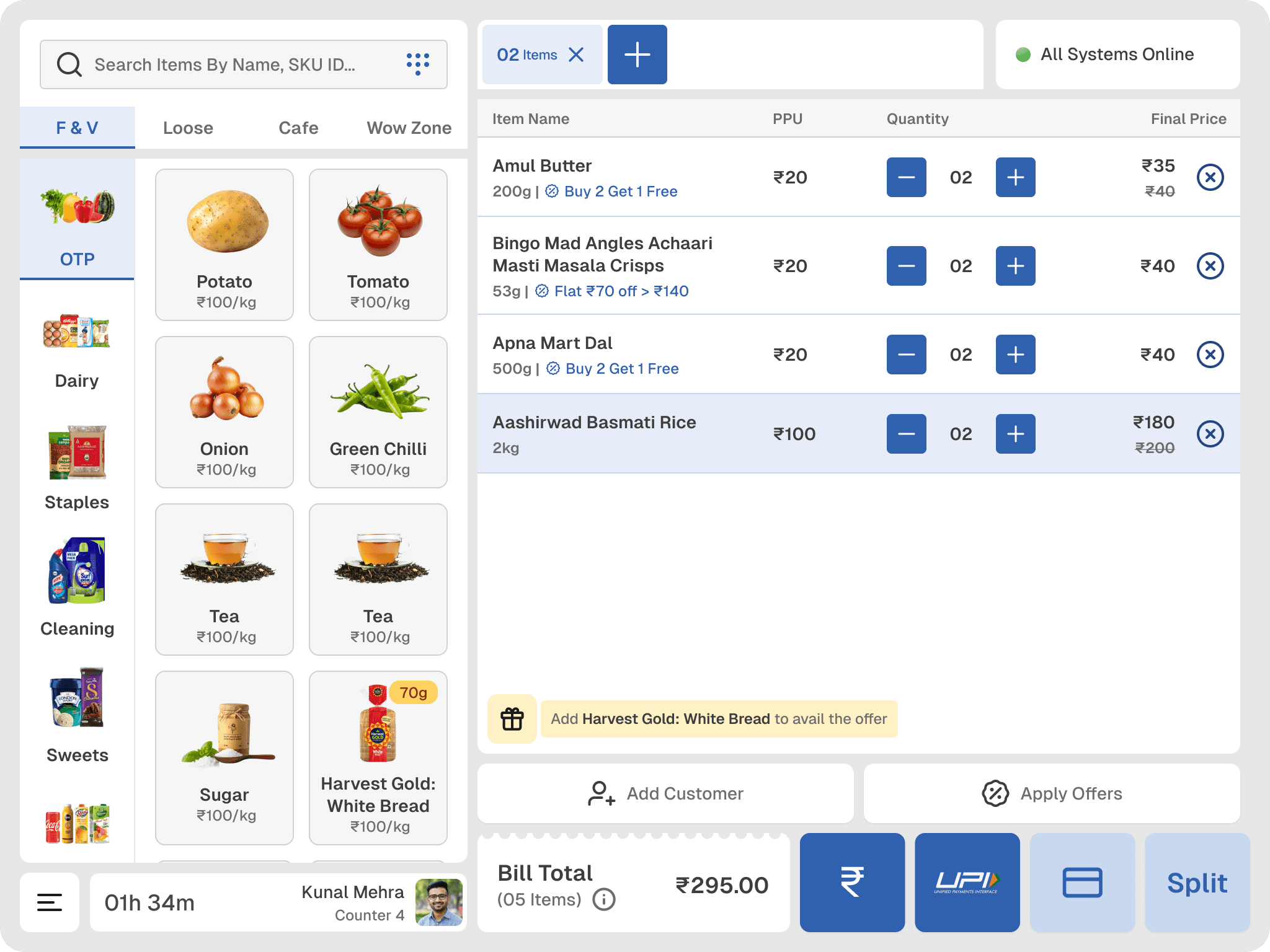Switch to the Cafe tab

(x=298, y=128)
